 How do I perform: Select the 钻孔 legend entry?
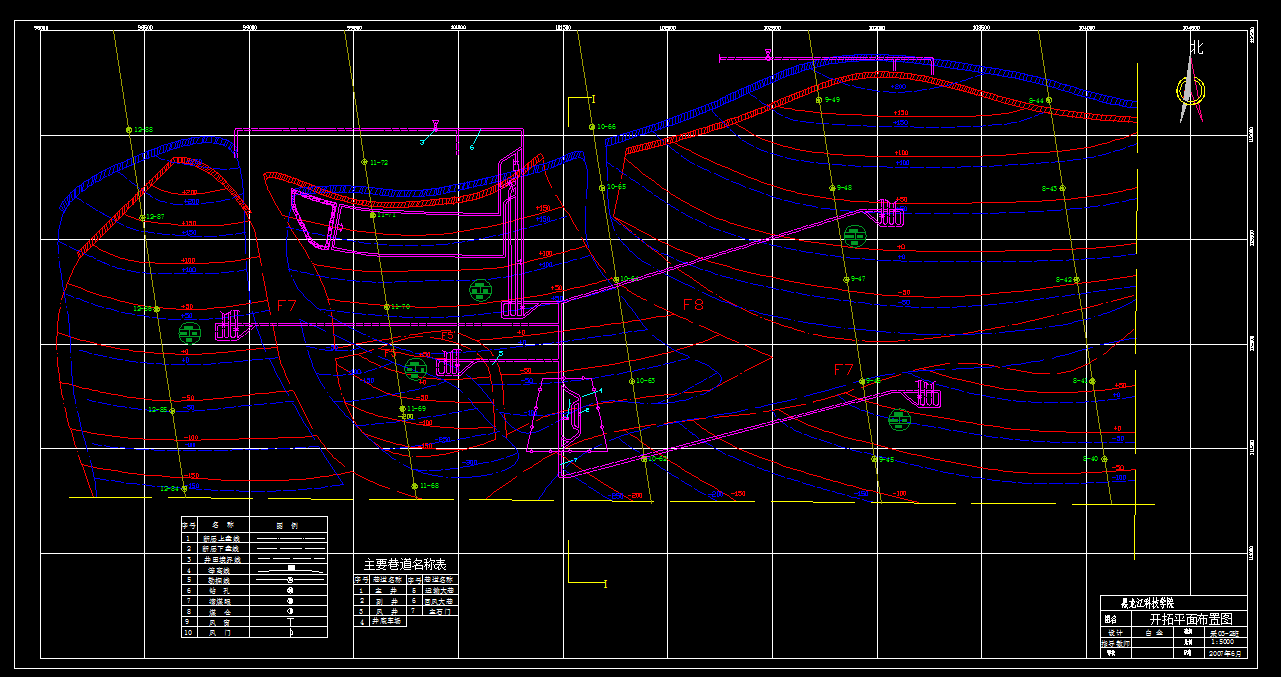tap(219, 590)
